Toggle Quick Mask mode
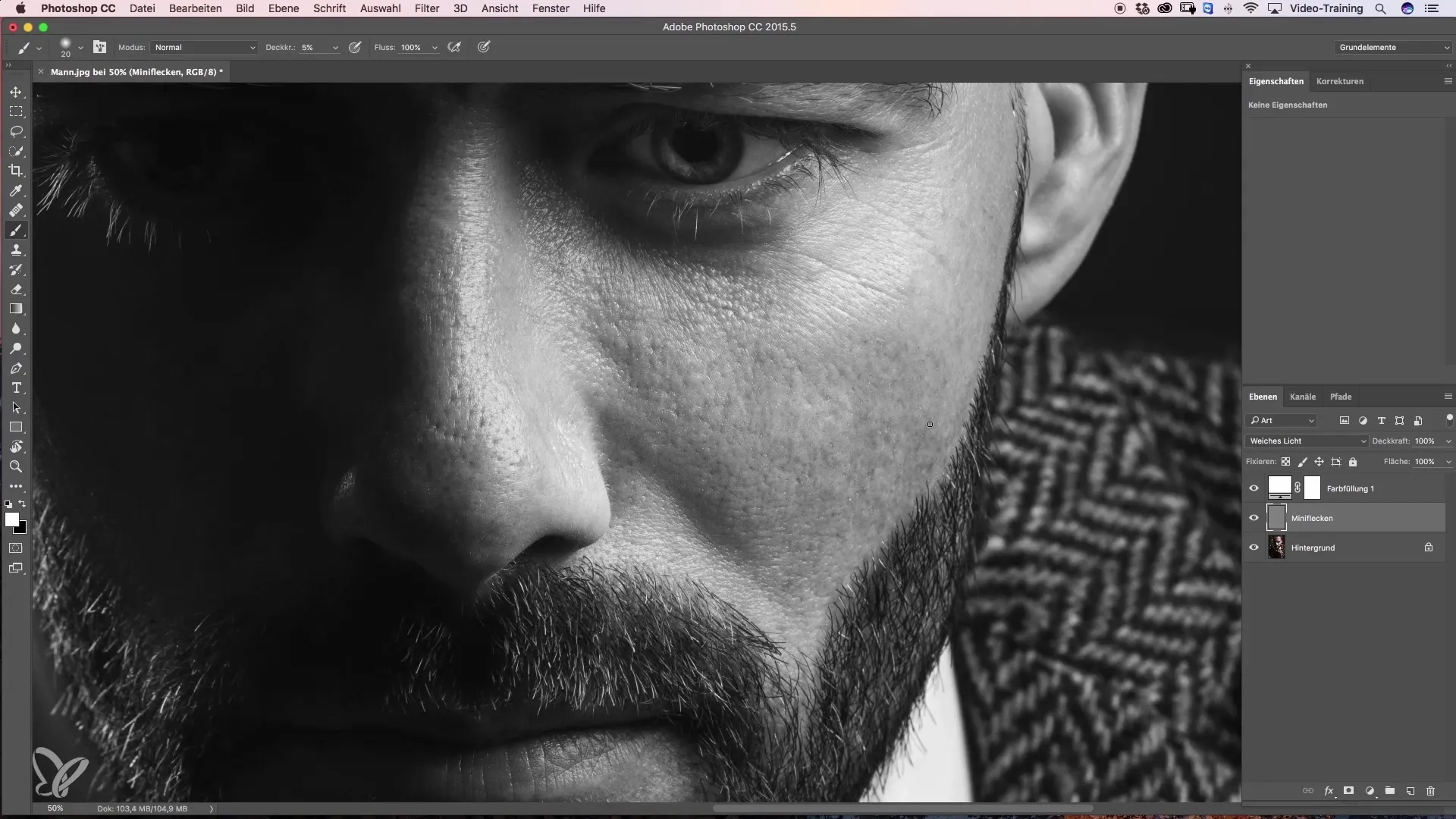 pyautogui.click(x=16, y=548)
